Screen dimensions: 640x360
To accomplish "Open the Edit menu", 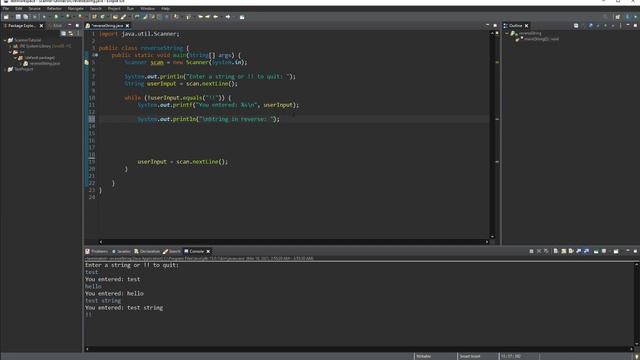I will [x=18, y=9].
